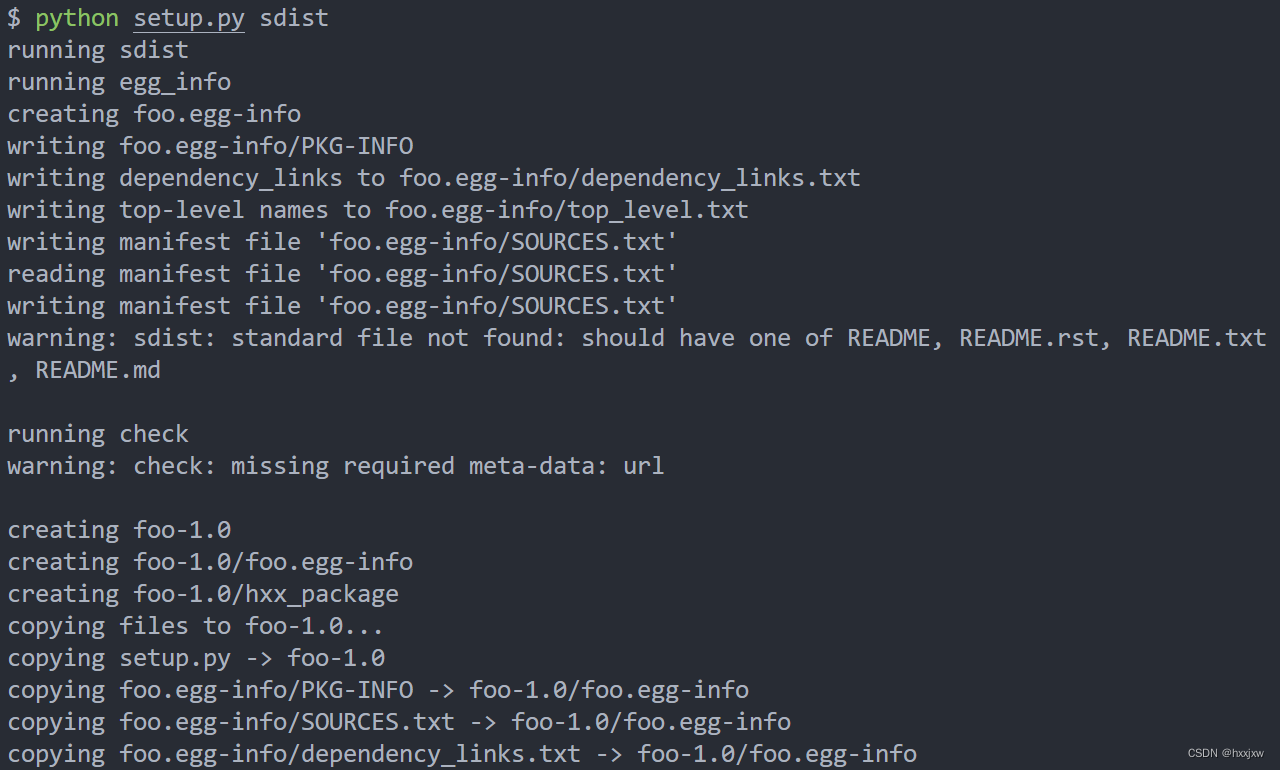1280x770 pixels.
Task: Click the CSDN @hxxjxw watermark
Action: (x=1226, y=753)
